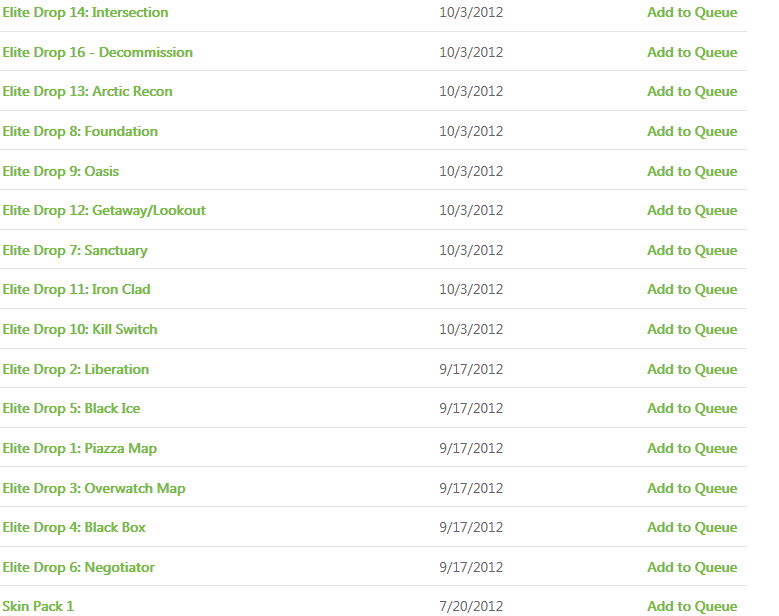Add Elite Drop 6 Negotiator to queue

[x=692, y=567]
